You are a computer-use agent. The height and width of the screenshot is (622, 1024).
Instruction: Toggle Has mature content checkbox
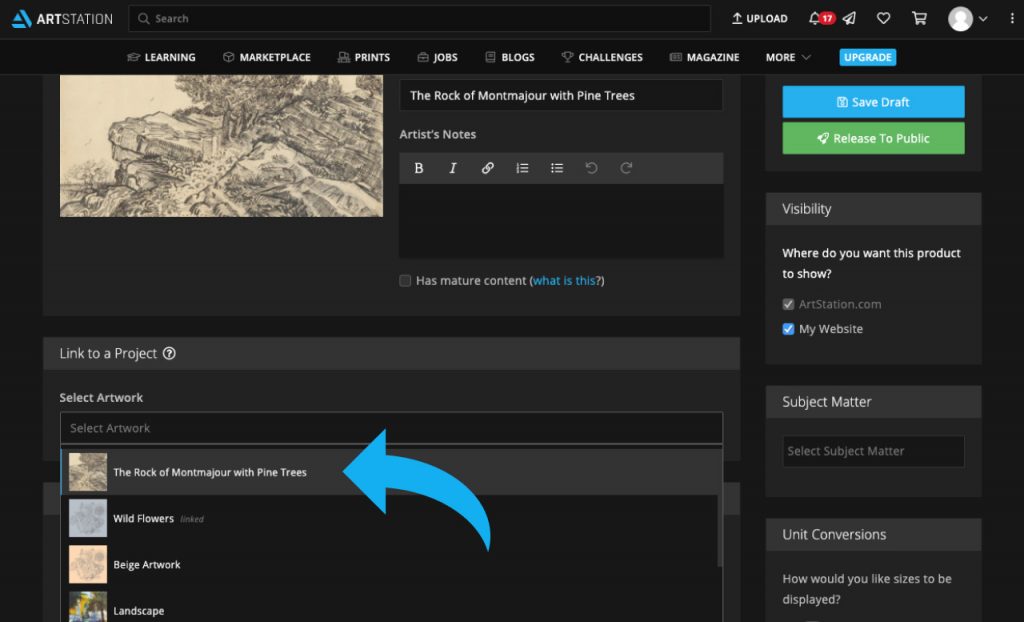pyautogui.click(x=405, y=280)
